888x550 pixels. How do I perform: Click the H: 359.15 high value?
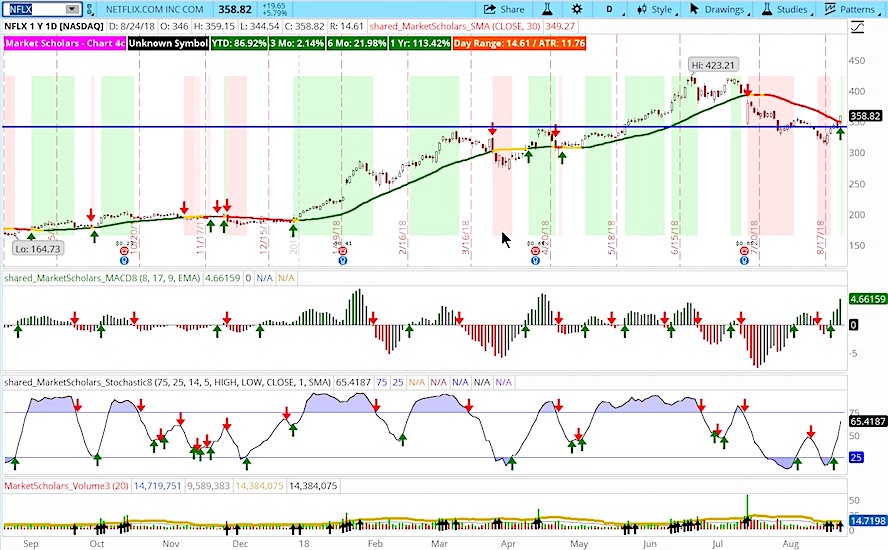coord(214,27)
